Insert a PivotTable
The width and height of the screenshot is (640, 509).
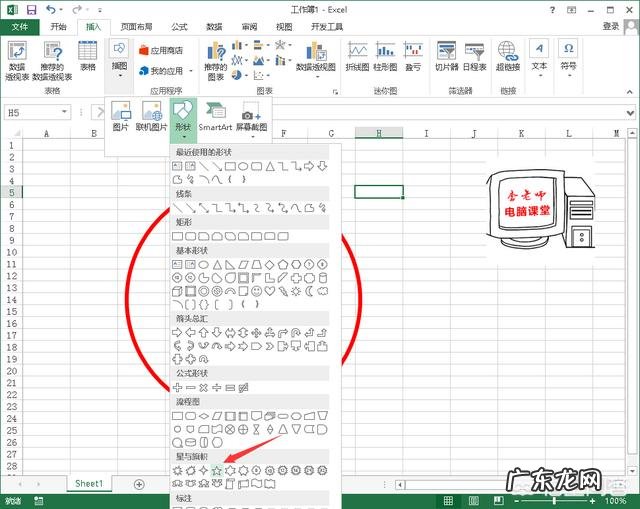[17, 61]
